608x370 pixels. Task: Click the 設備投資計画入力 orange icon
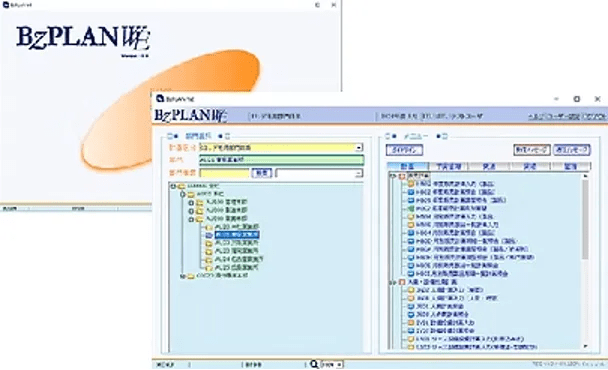point(411,323)
